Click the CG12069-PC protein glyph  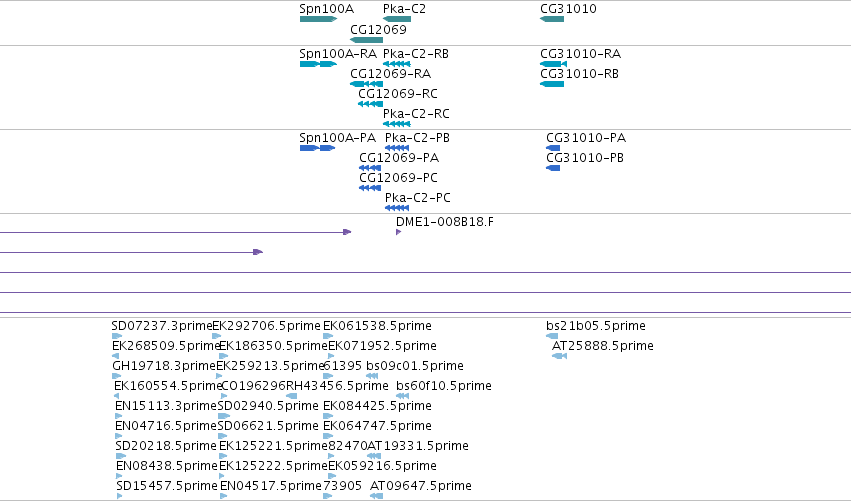click(x=370, y=188)
